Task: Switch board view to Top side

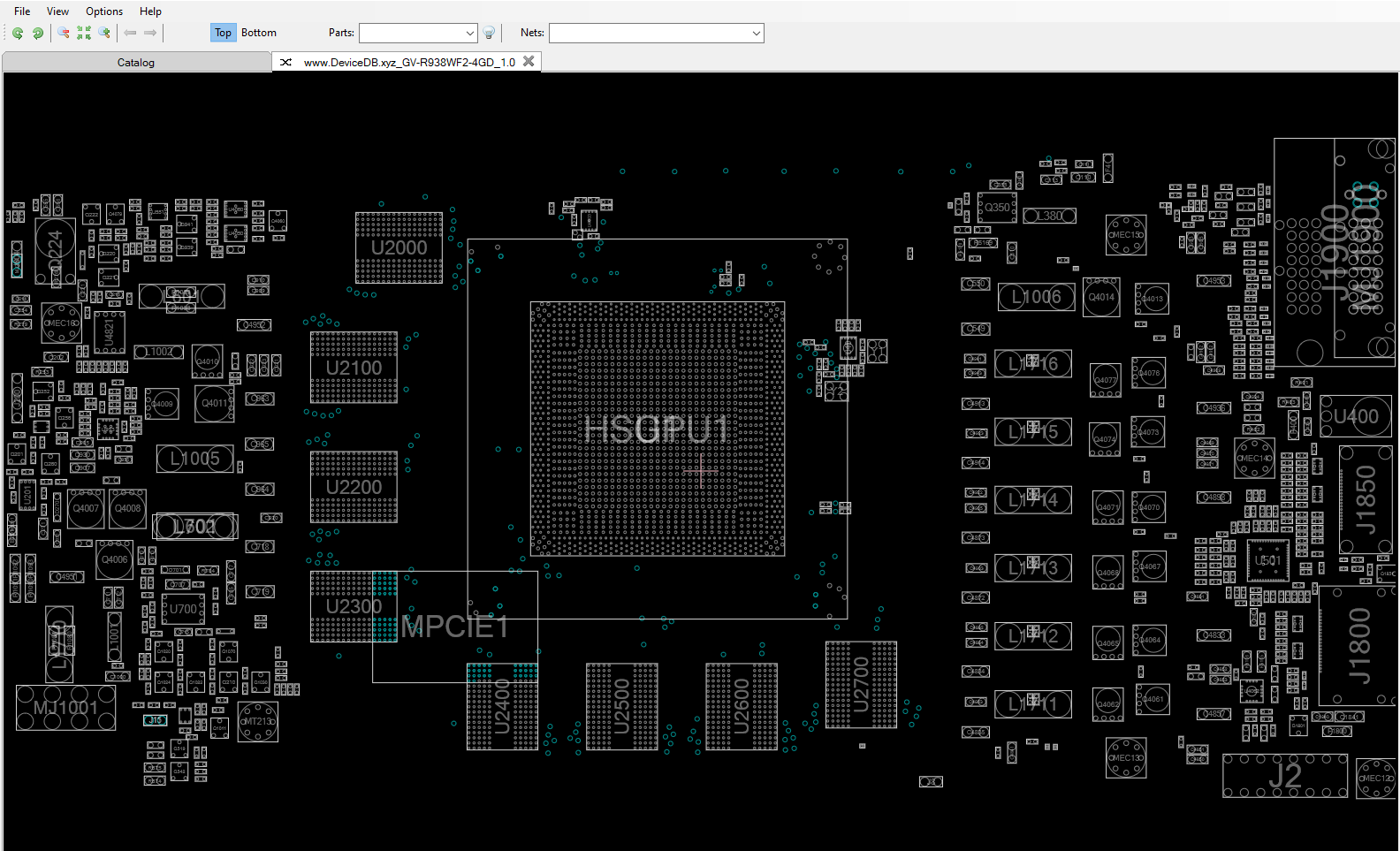Action: coord(223,33)
